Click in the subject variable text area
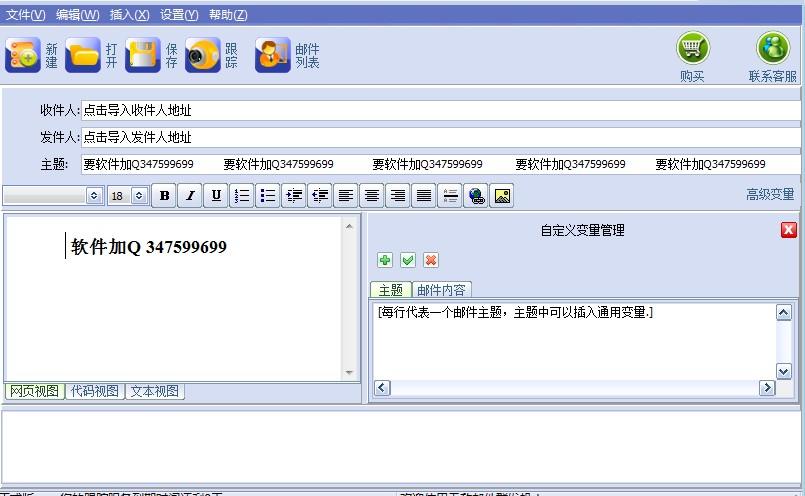The height and width of the screenshot is (496, 805). (573, 341)
